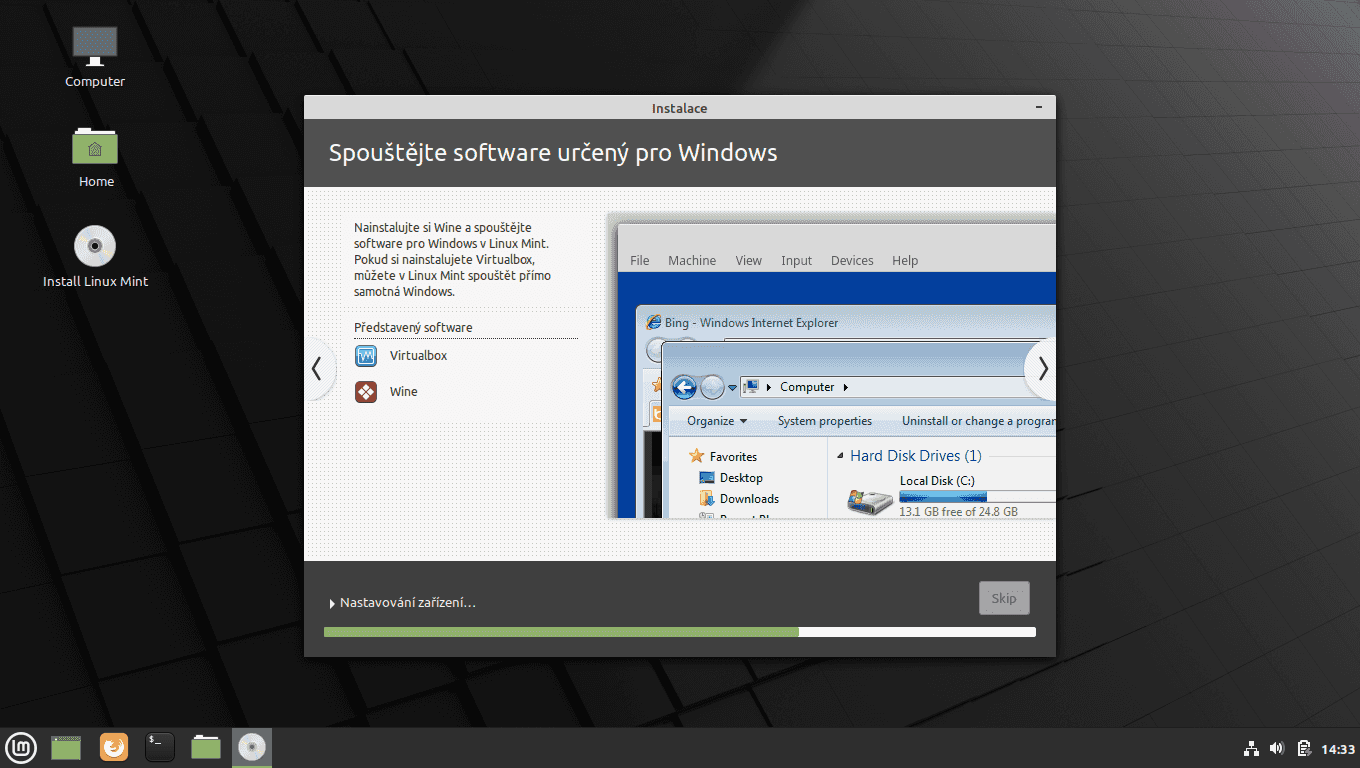Click the battery status icon in the tray
The width and height of the screenshot is (1360, 768).
click(x=1303, y=747)
